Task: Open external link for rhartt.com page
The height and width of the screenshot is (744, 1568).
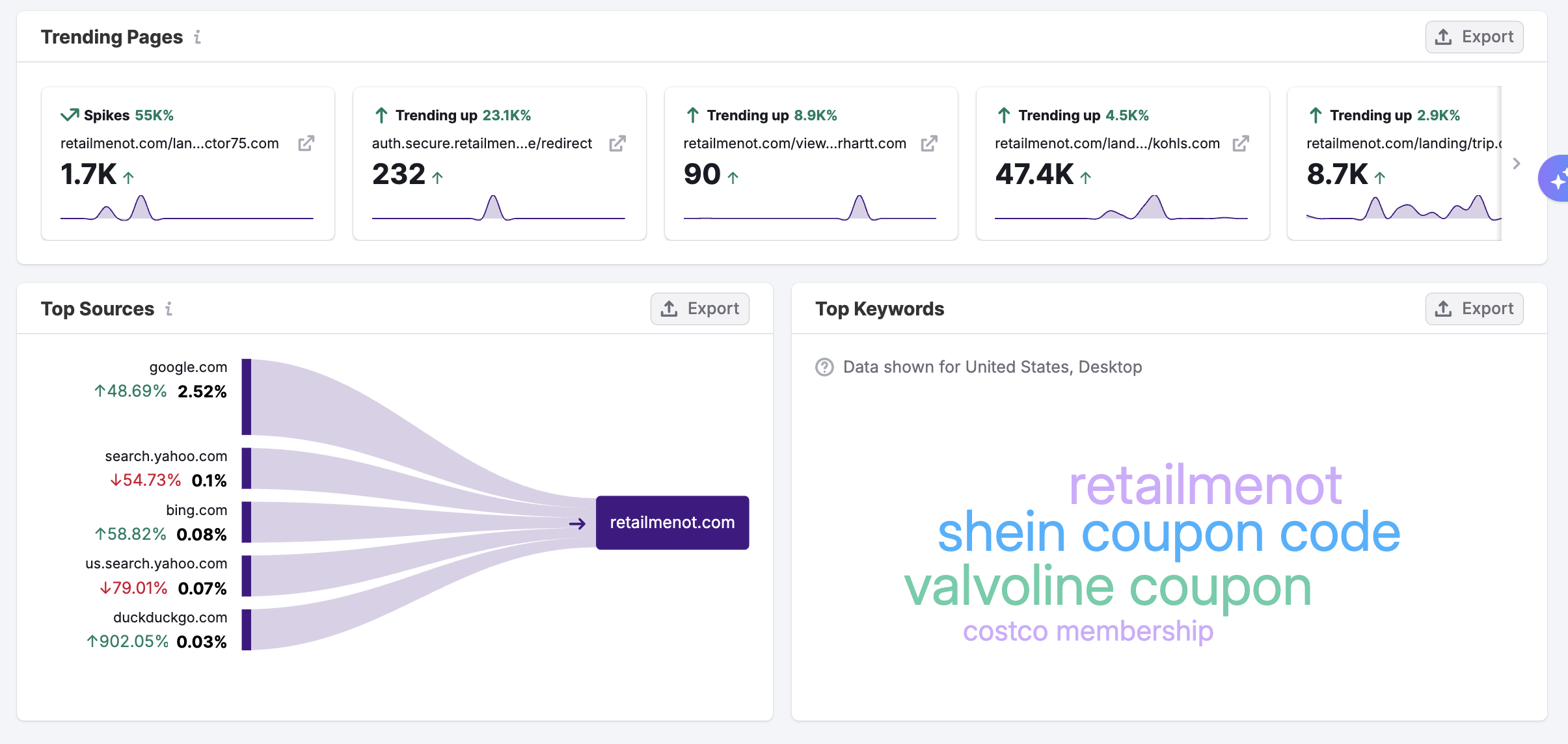Action: click(928, 144)
